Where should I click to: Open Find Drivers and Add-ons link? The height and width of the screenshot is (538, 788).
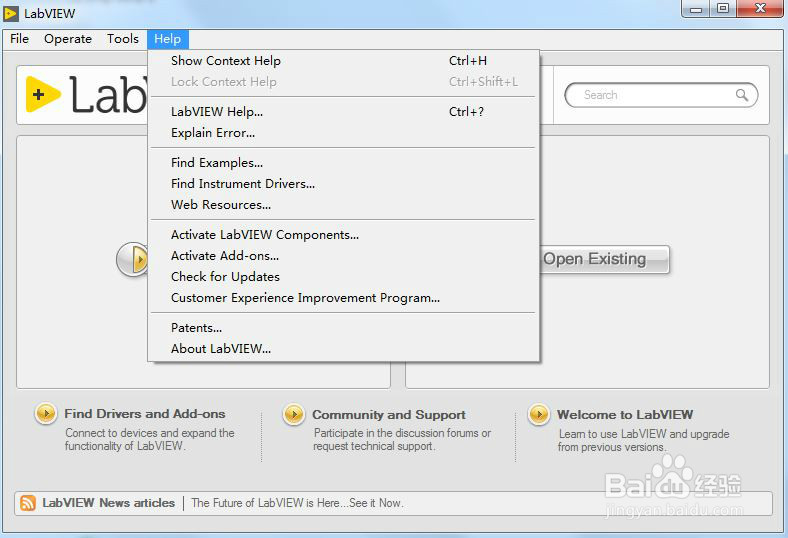click(x=145, y=414)
